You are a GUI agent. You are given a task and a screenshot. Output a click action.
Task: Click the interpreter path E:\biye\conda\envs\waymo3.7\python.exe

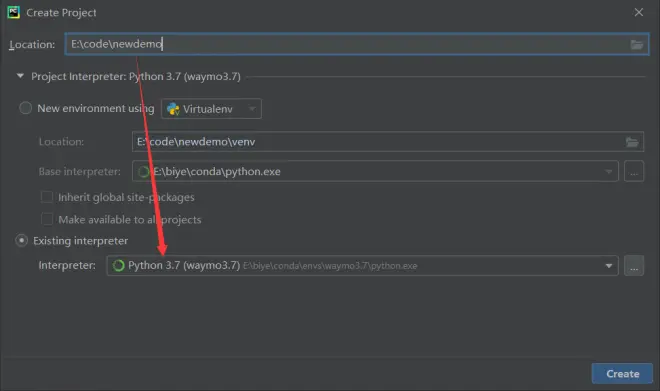tap(330, 266)
